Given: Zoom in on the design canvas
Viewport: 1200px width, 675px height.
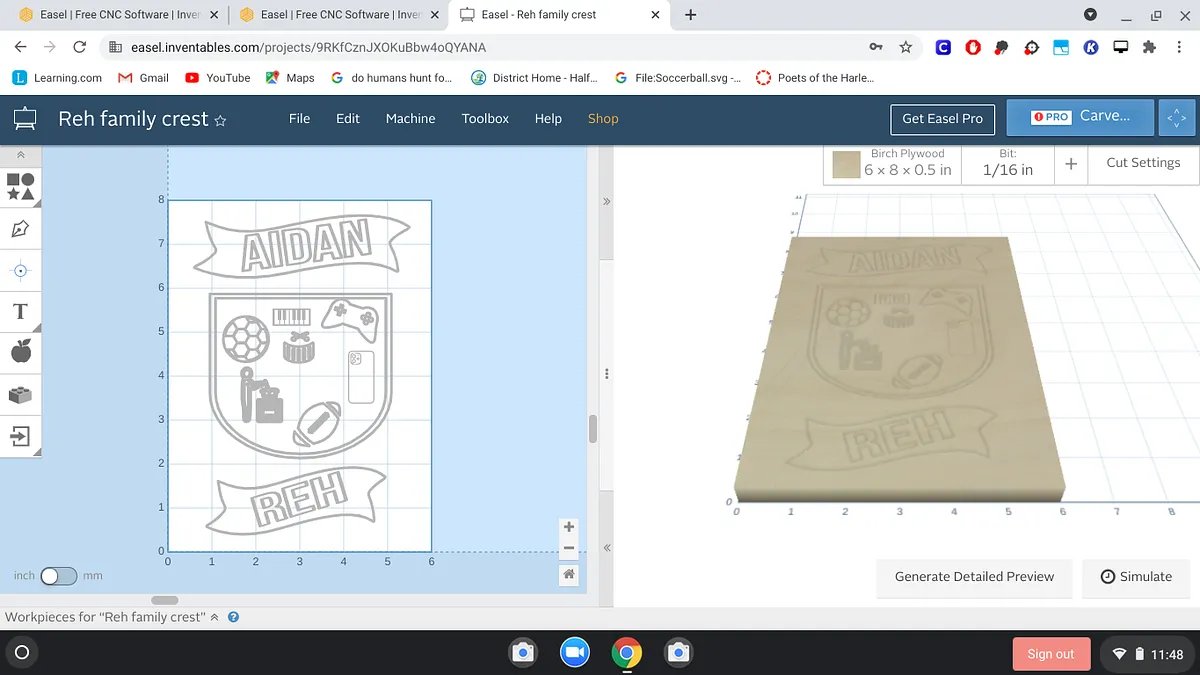Looking at the screenshot, I should [x=569, y=527].
